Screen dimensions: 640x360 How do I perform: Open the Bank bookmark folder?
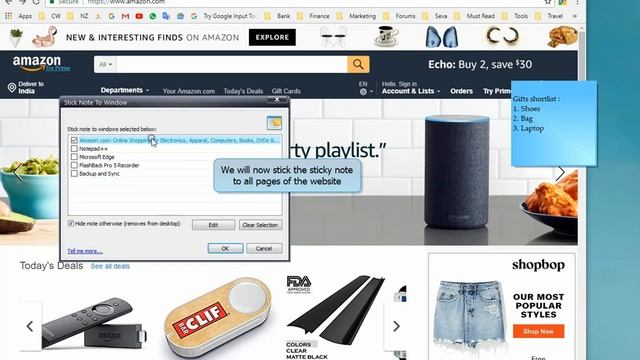[x=278, y=16]
